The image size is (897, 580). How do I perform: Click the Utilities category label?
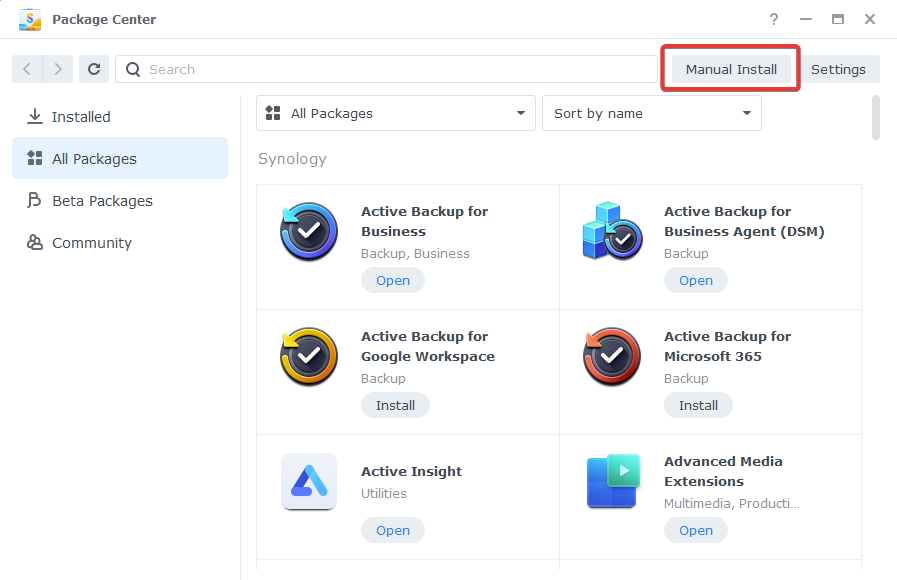[x=384, y=493]
